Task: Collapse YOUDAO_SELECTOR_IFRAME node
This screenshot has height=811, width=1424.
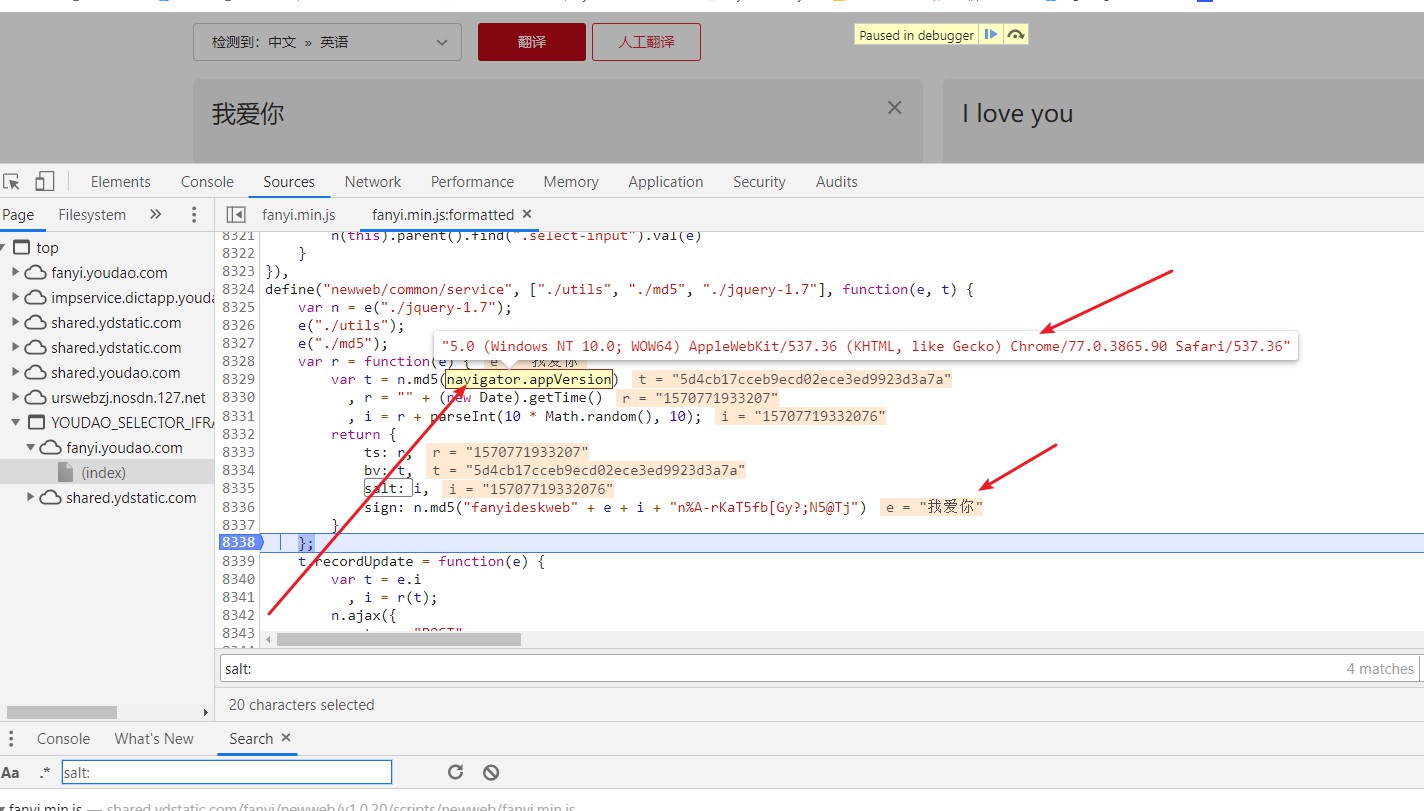Action: [16, 423]
